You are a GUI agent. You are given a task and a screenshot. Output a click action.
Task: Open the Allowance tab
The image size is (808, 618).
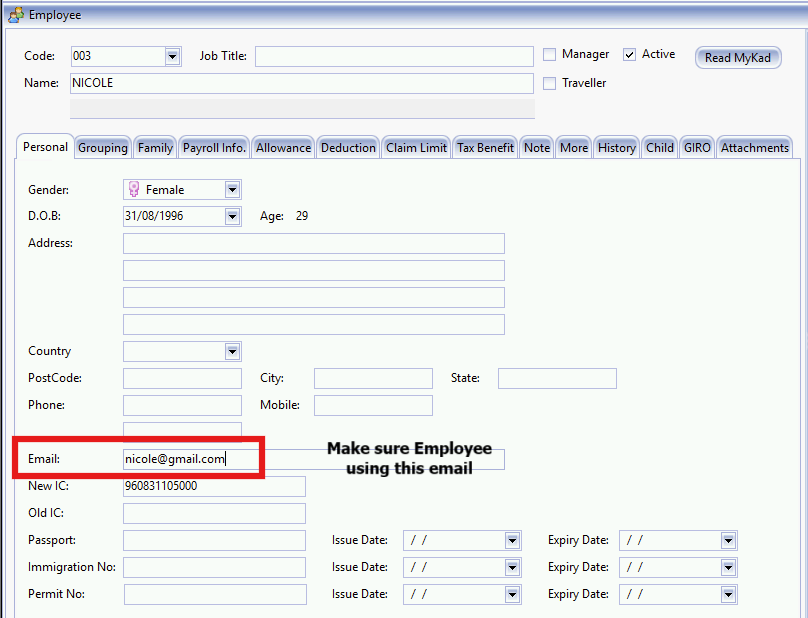[x=283, y=146]
